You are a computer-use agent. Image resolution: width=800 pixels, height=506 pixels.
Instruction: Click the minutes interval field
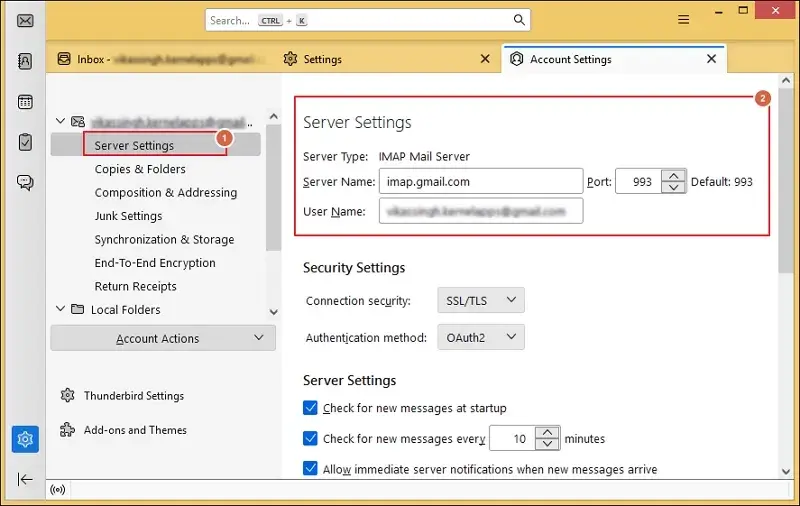(512, 438)
